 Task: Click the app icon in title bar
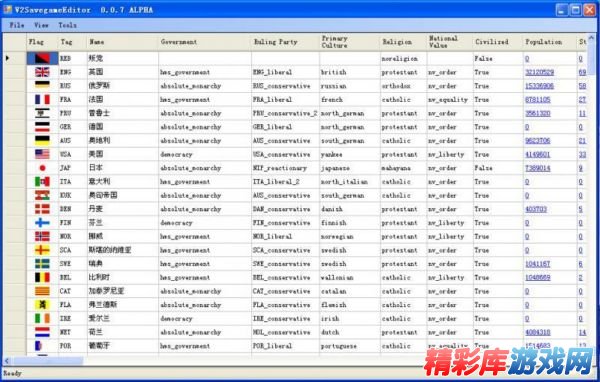(8, 10)
